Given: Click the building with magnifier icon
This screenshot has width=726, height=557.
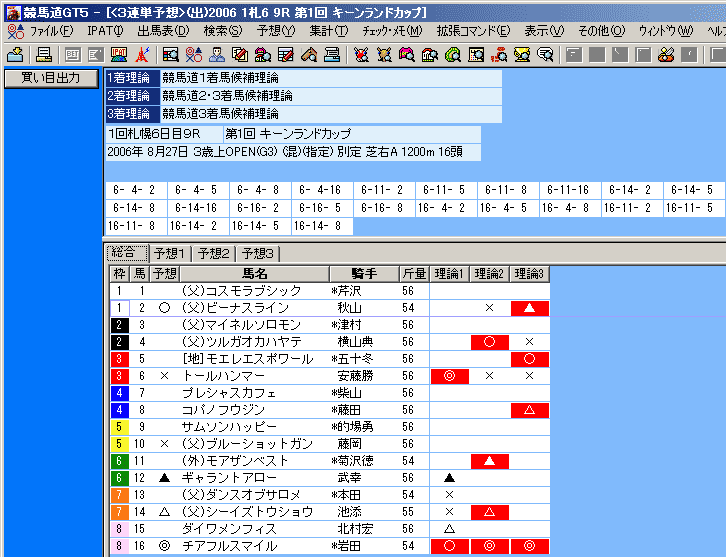Looking at the screenshot, I should pyautogui.click(x=430, y=54).
